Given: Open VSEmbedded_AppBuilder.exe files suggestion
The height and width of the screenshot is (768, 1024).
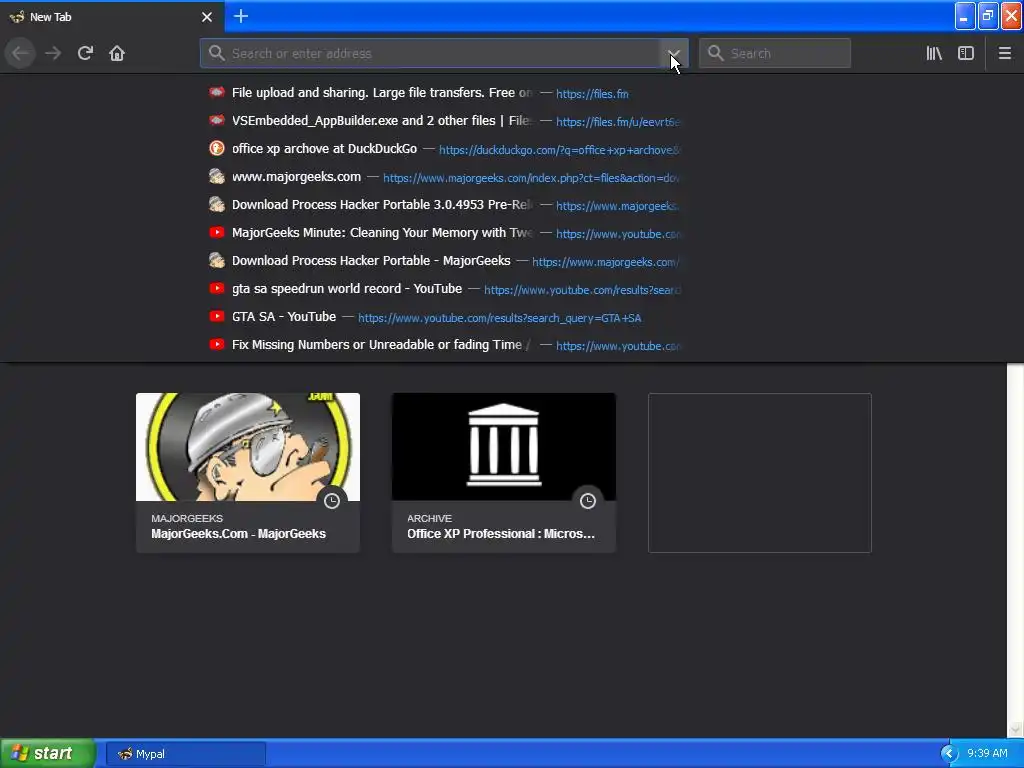Looking at the screenshot, I should 444,121.
